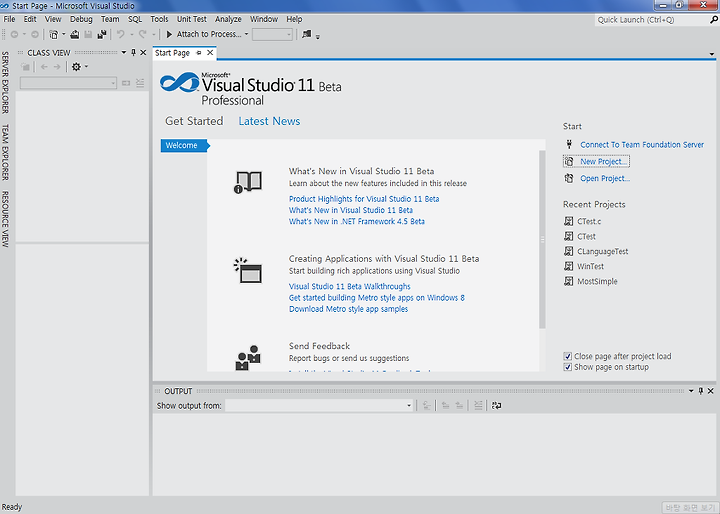Viewport: 720px width, 514px height.
Task: Open the Edit menu
Action: [30, 19]
